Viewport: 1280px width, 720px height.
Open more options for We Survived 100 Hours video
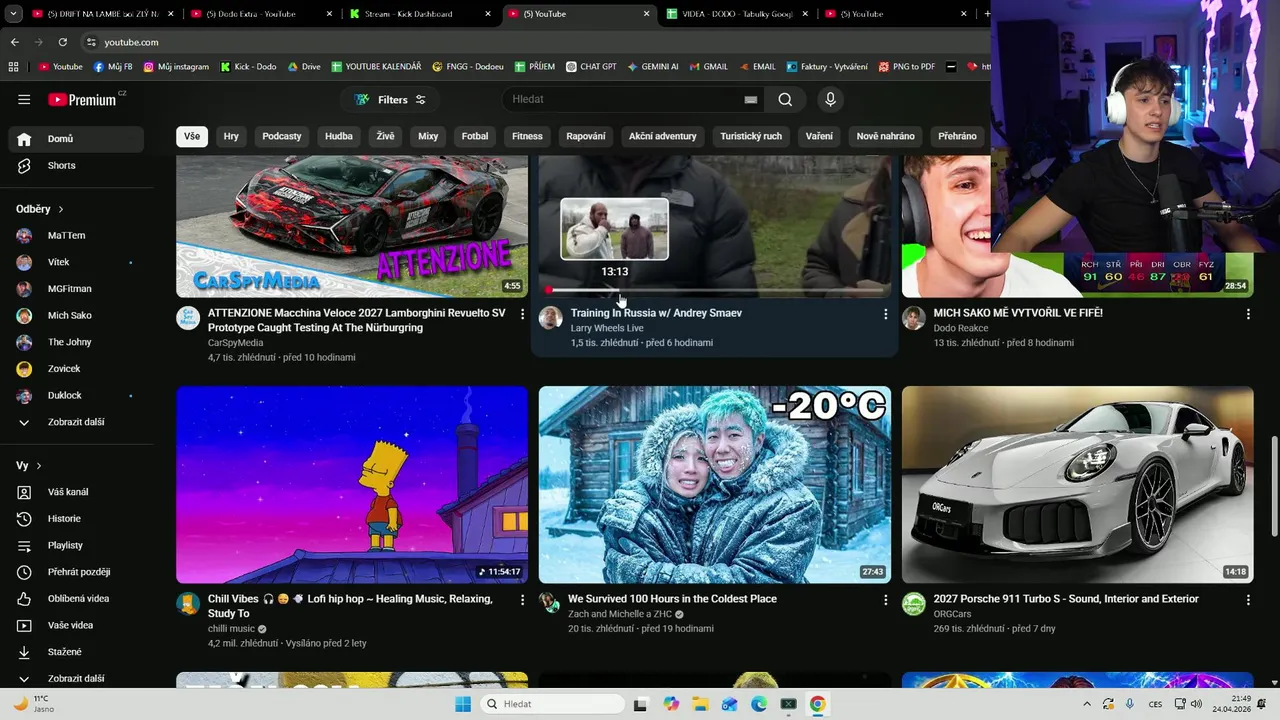point(885,600)
